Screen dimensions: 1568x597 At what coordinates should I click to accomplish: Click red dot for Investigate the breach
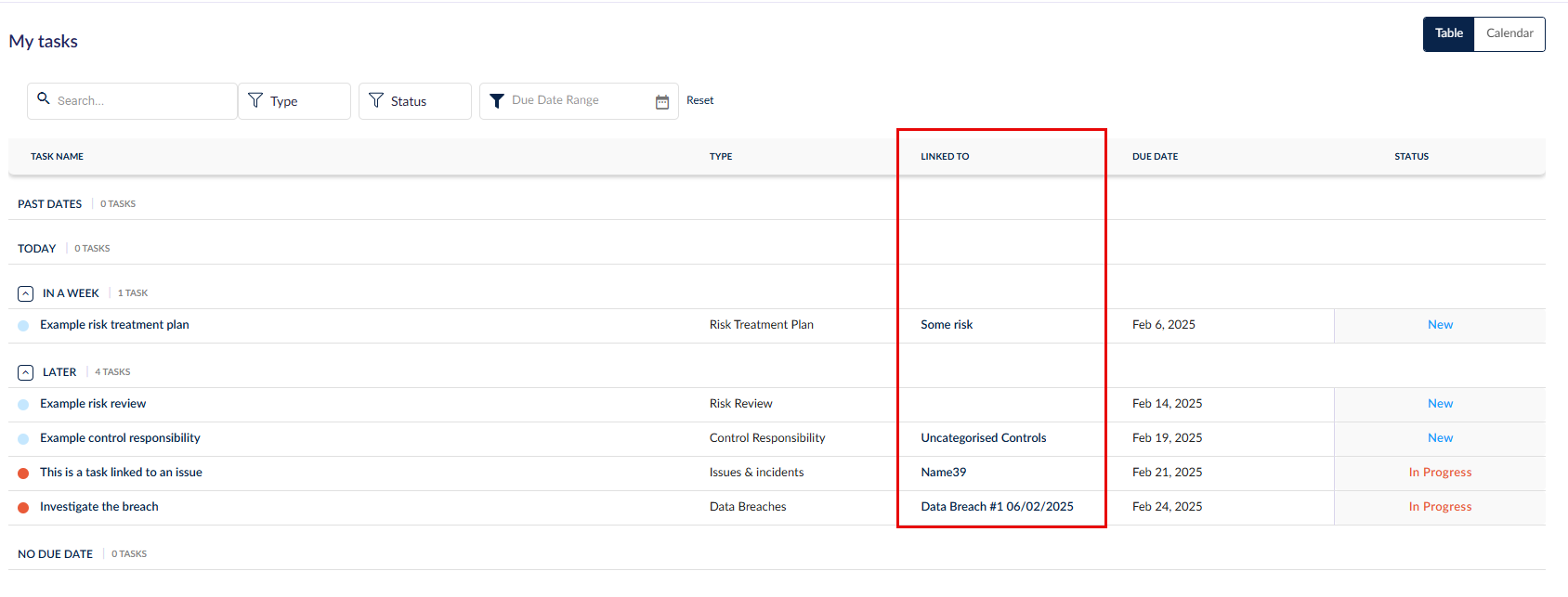click(23, 508)
